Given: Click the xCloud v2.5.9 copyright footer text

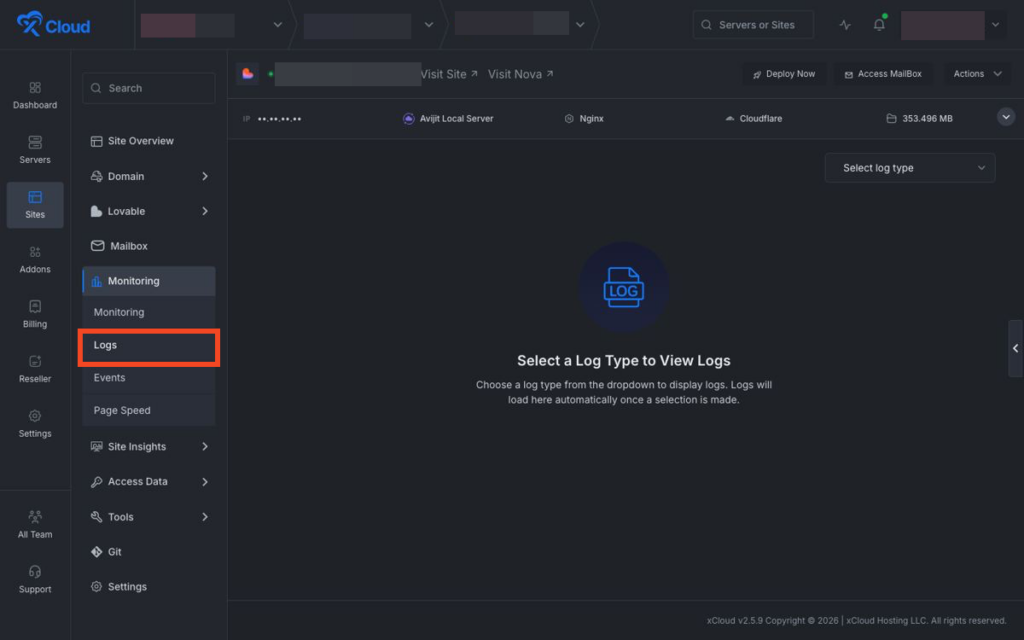Looking at the screenshot, I should point(856,620).
